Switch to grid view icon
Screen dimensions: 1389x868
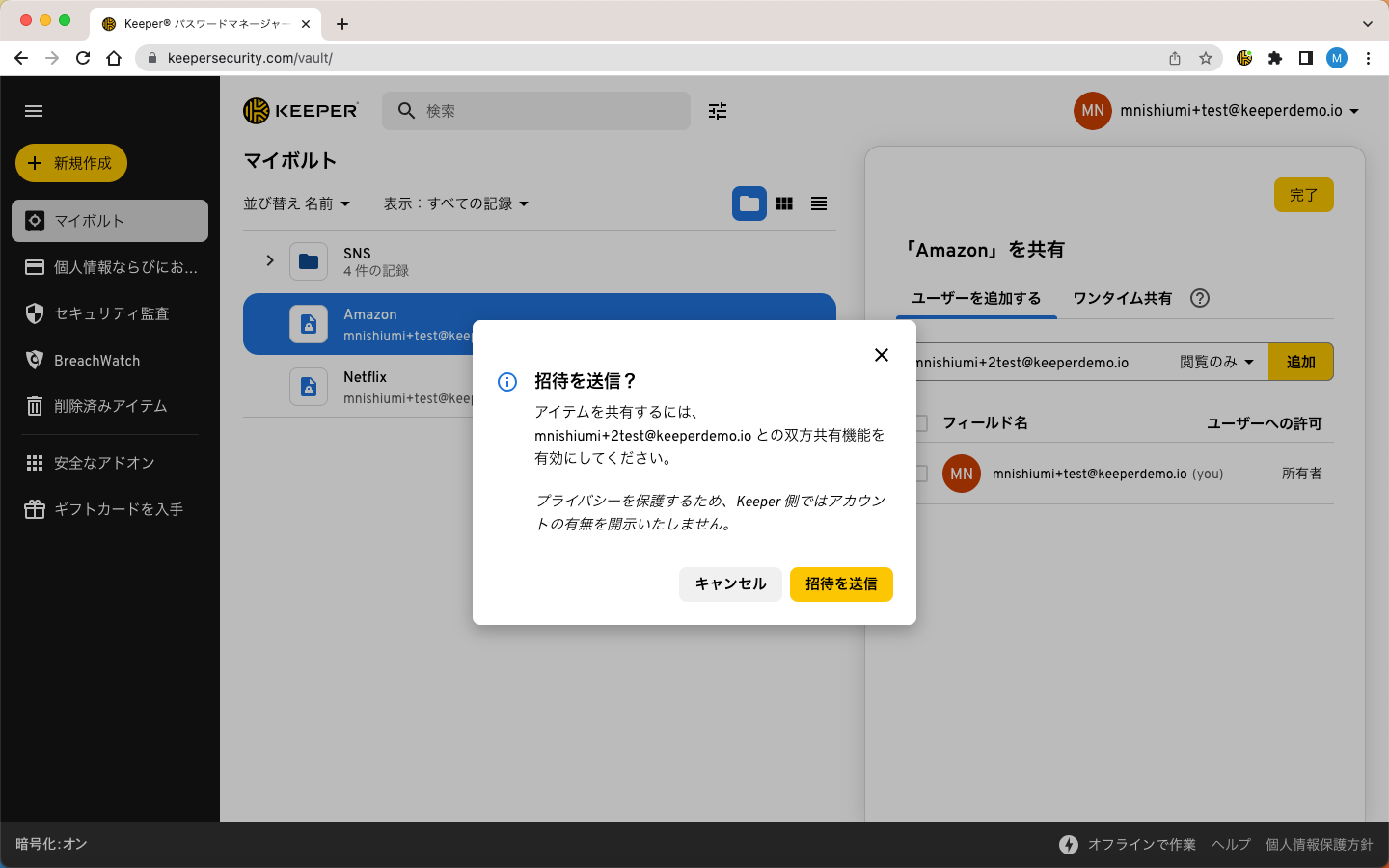pos(784,203)
